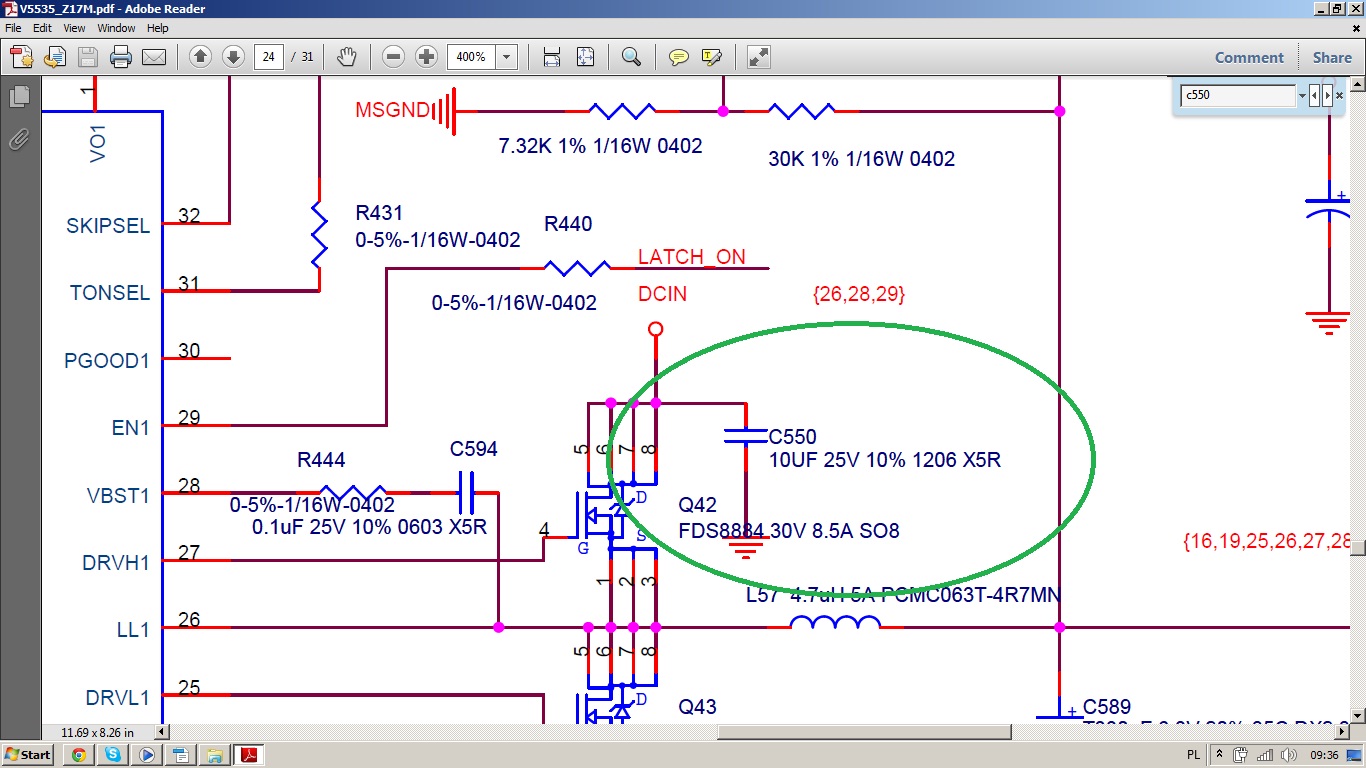Print the document using printer icon
This screenshot has width=1366, height=768.
click(x=121, y=57)
